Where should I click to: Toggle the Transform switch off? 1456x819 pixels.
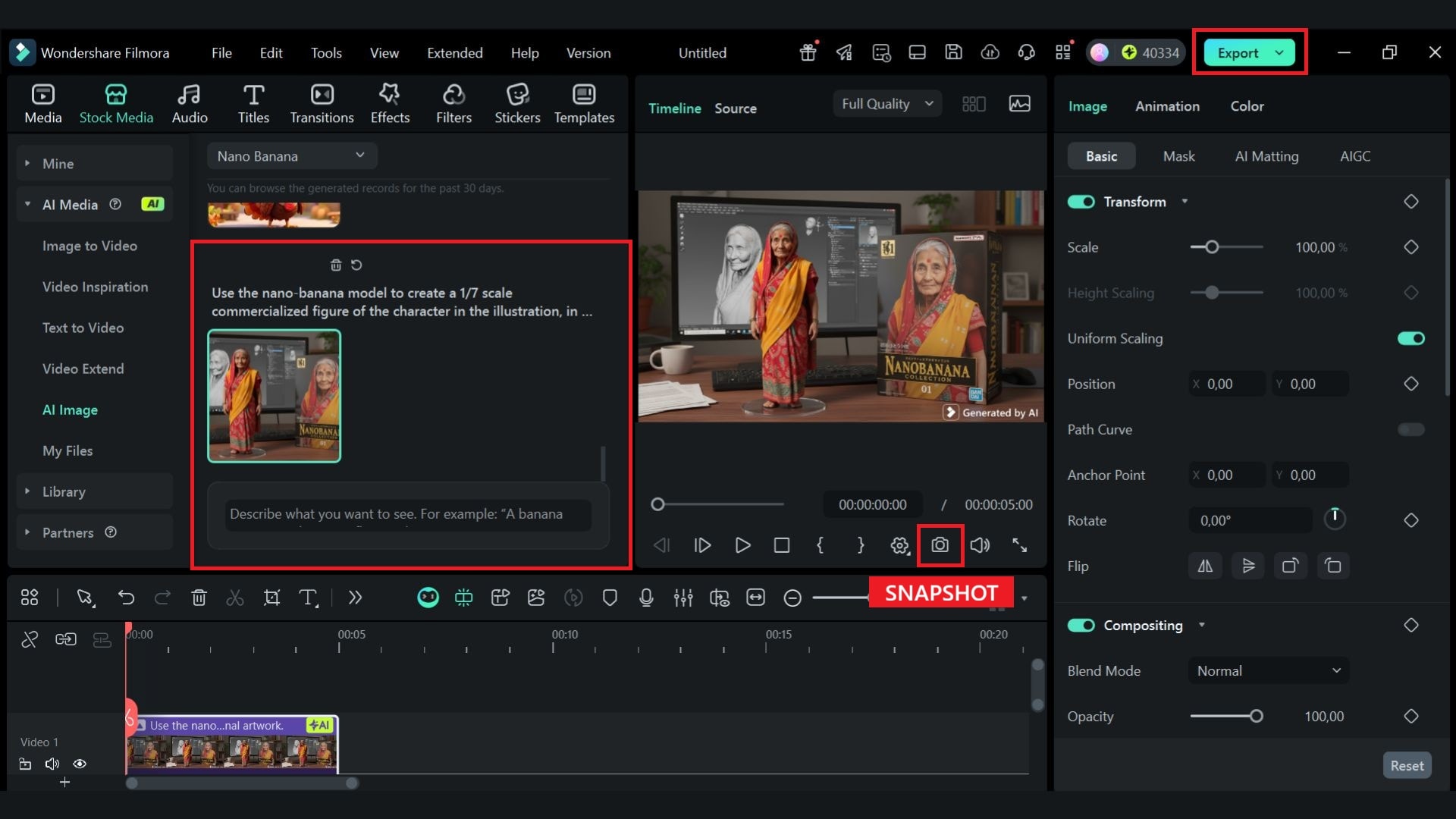tap(1081, 202)
